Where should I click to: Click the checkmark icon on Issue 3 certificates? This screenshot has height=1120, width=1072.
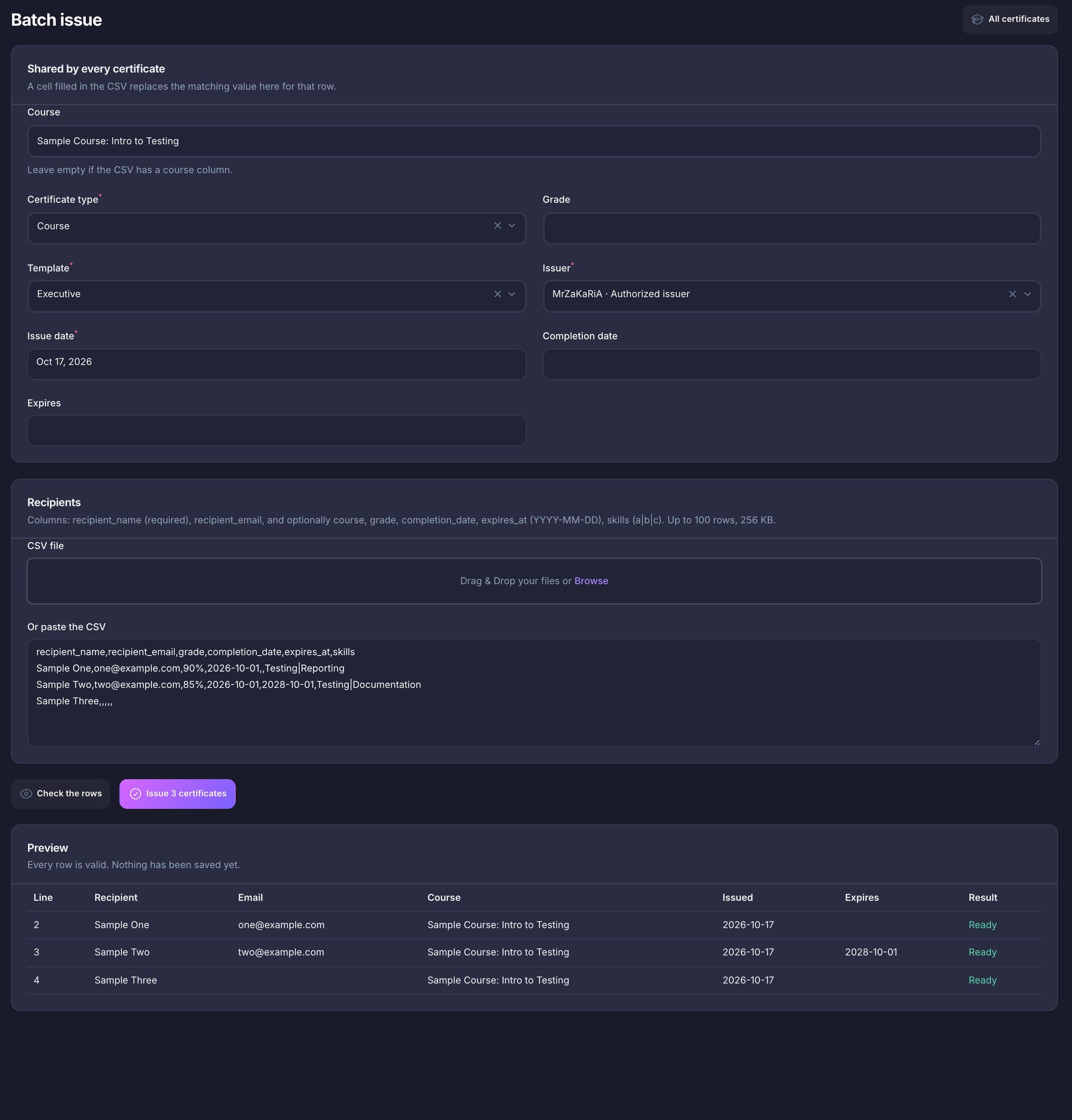(135, 794)
